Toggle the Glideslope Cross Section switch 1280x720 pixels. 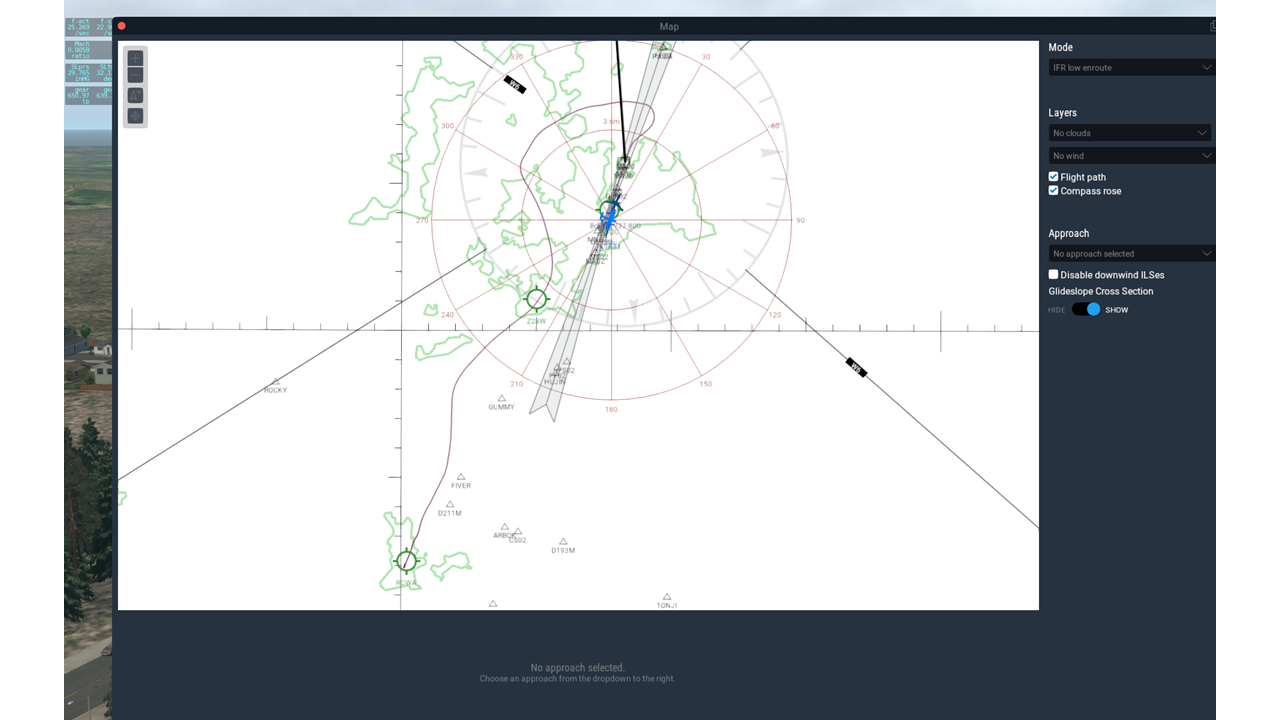pos(1086,310)
